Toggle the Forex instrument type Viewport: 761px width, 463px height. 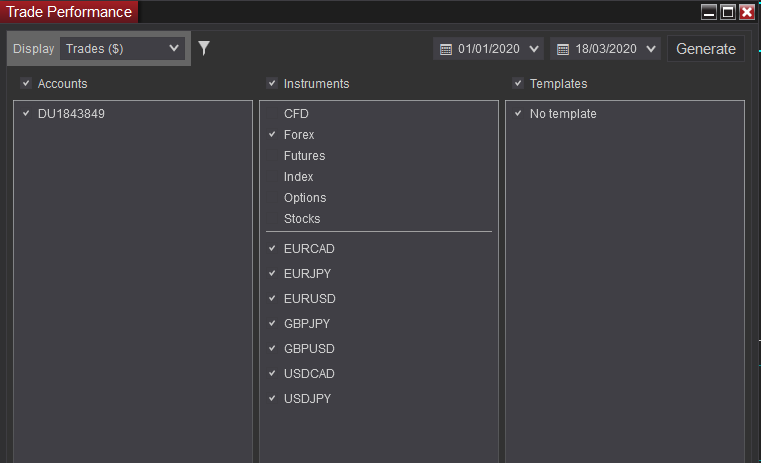point(299,135)
